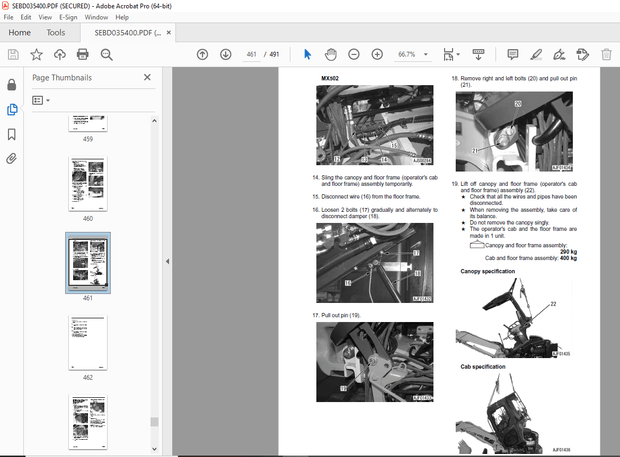This screenshot has width=620, height=457.
Task: Close the Page Thumbnails panel
Action: [147, 77]
